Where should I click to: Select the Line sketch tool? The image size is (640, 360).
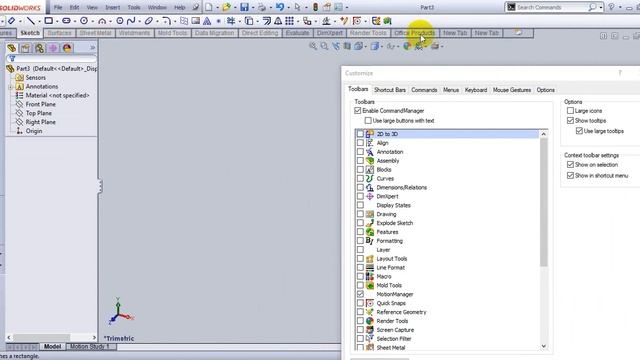pyautogui.click(x=31, y=20)
